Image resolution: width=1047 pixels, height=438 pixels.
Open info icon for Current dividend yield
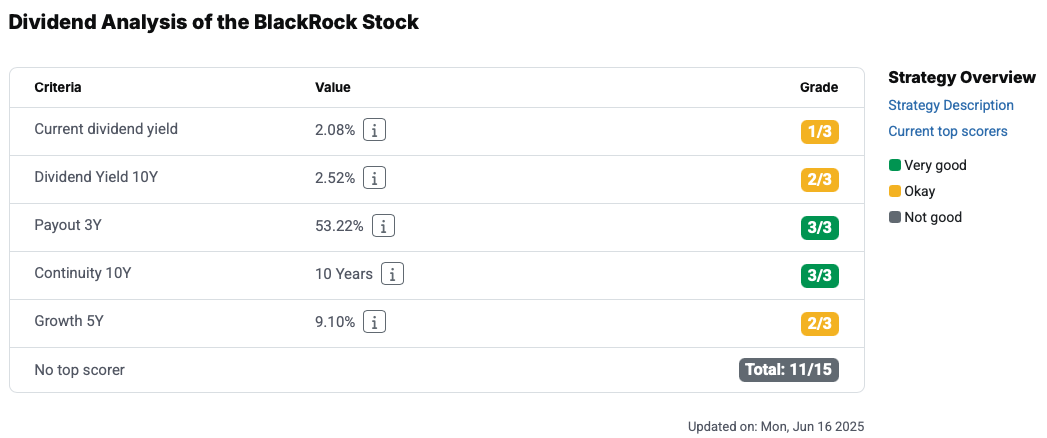[375, 130]
